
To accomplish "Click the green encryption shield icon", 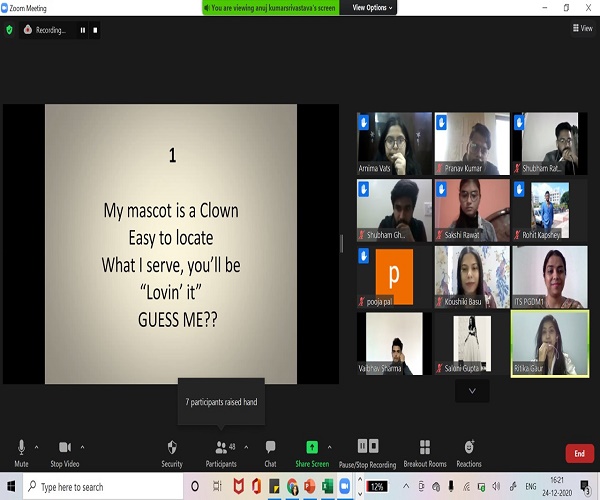I will 9,30.
